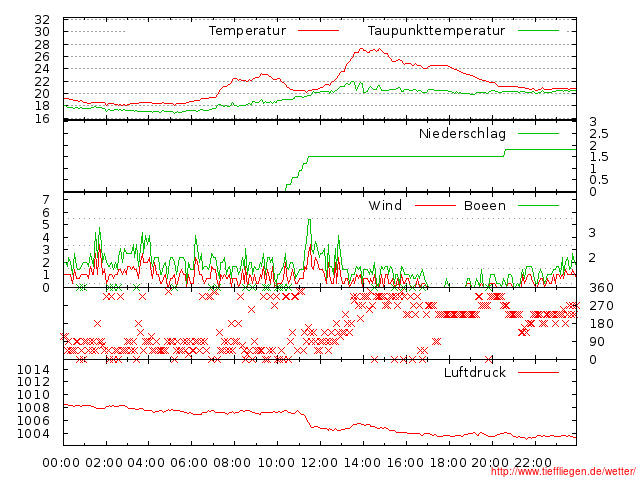Click the 10:00 time axis label
This screenshot has width=640, height=480.
coord(276,463)
